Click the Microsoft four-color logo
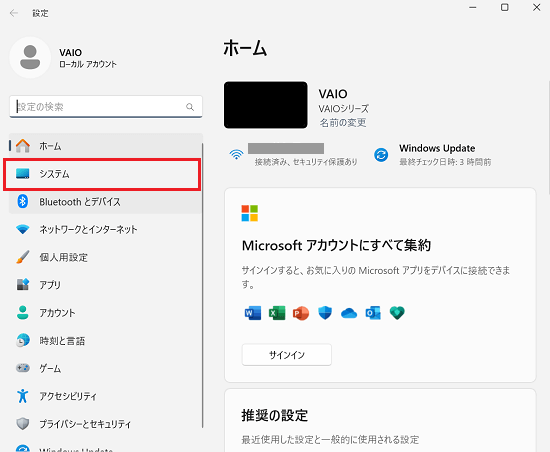This screenshot has height=452, width=550. click(250, 213)
